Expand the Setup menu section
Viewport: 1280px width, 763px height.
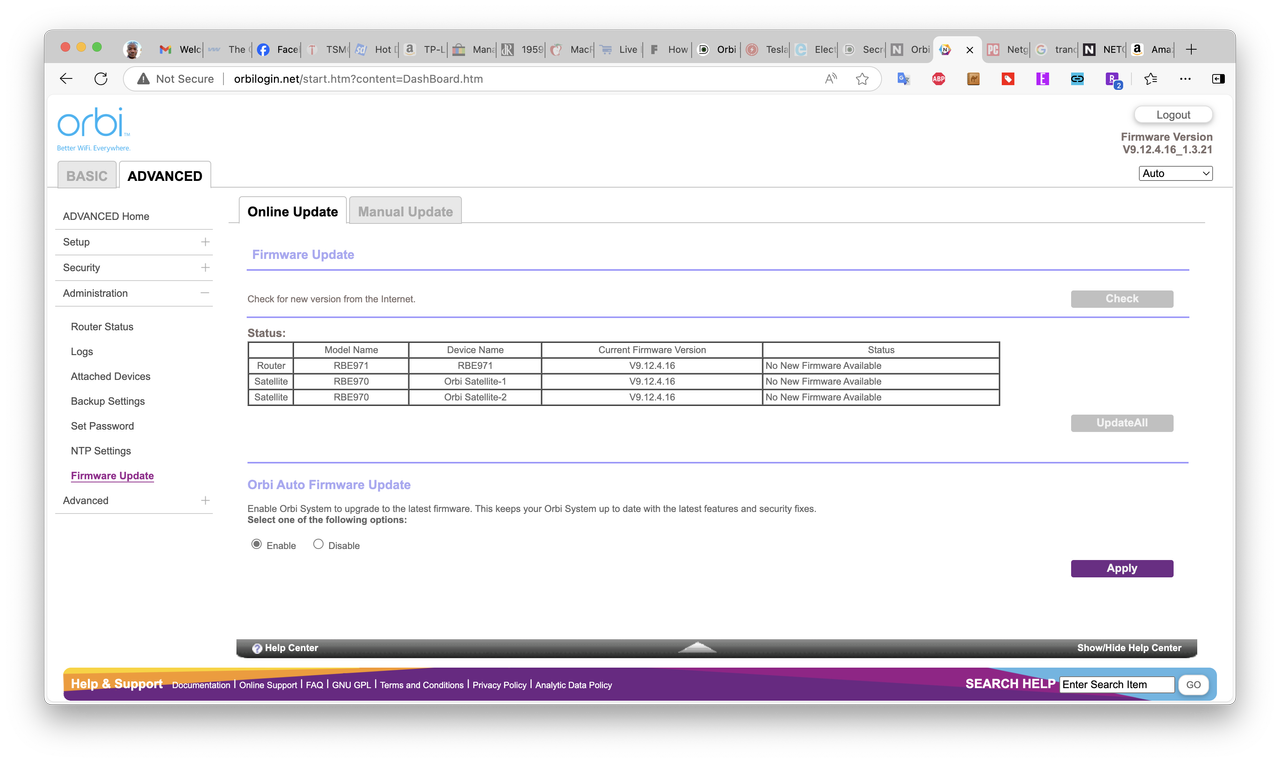pos(205,242)
